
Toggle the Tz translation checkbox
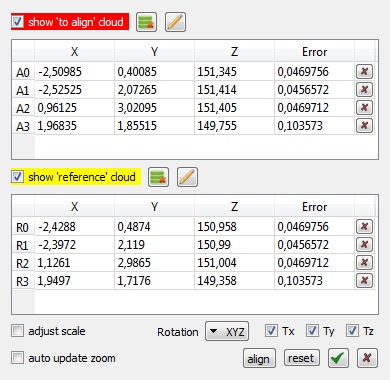point(352,331)
